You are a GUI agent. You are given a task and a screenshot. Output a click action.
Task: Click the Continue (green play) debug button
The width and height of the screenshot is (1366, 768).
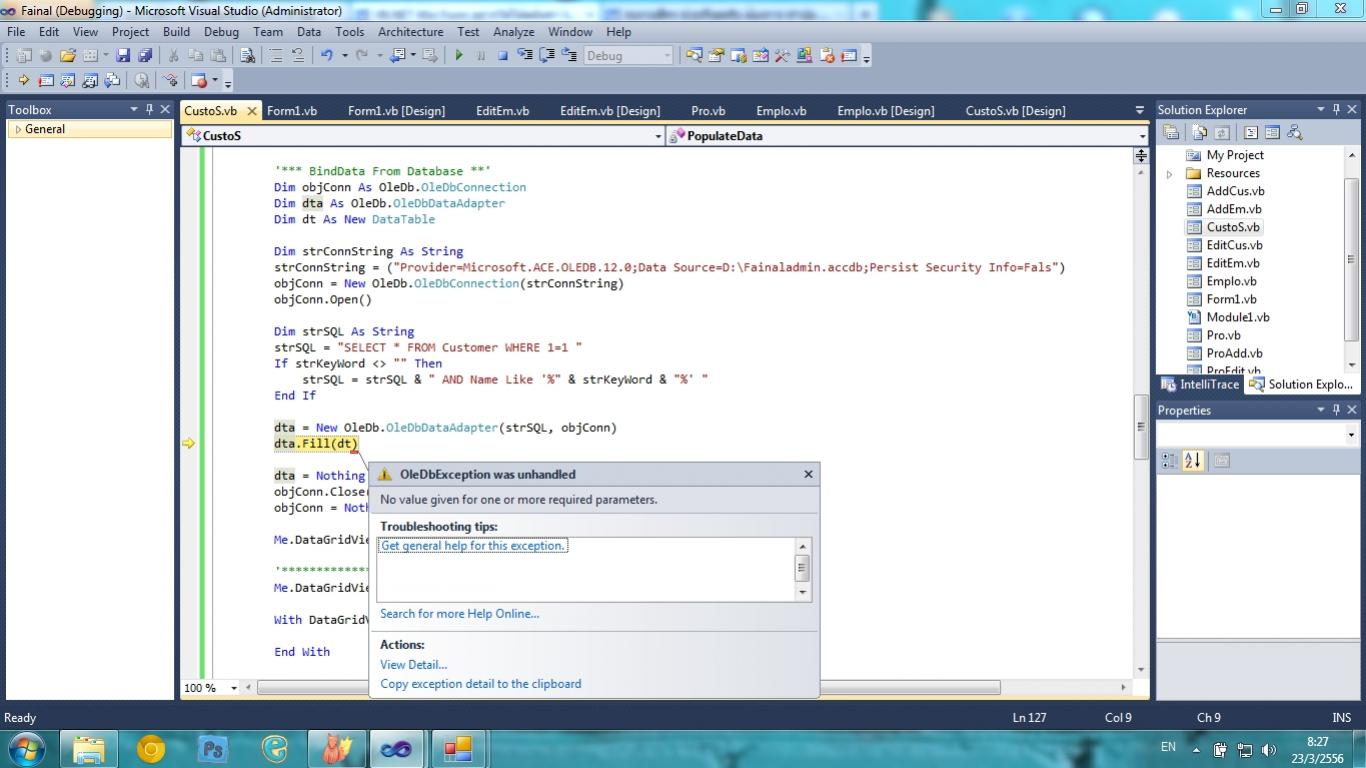click(459, 56)
